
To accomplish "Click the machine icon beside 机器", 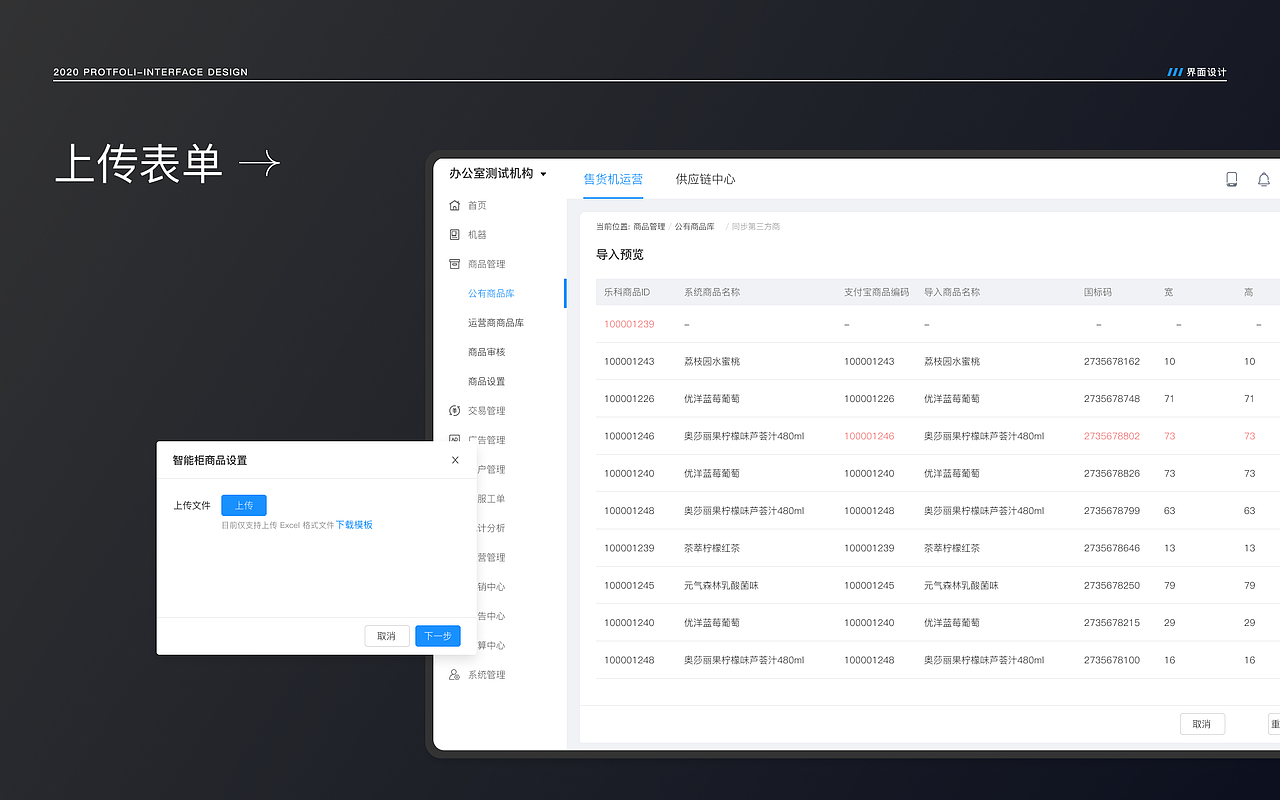I will click(x=455, y=235).
